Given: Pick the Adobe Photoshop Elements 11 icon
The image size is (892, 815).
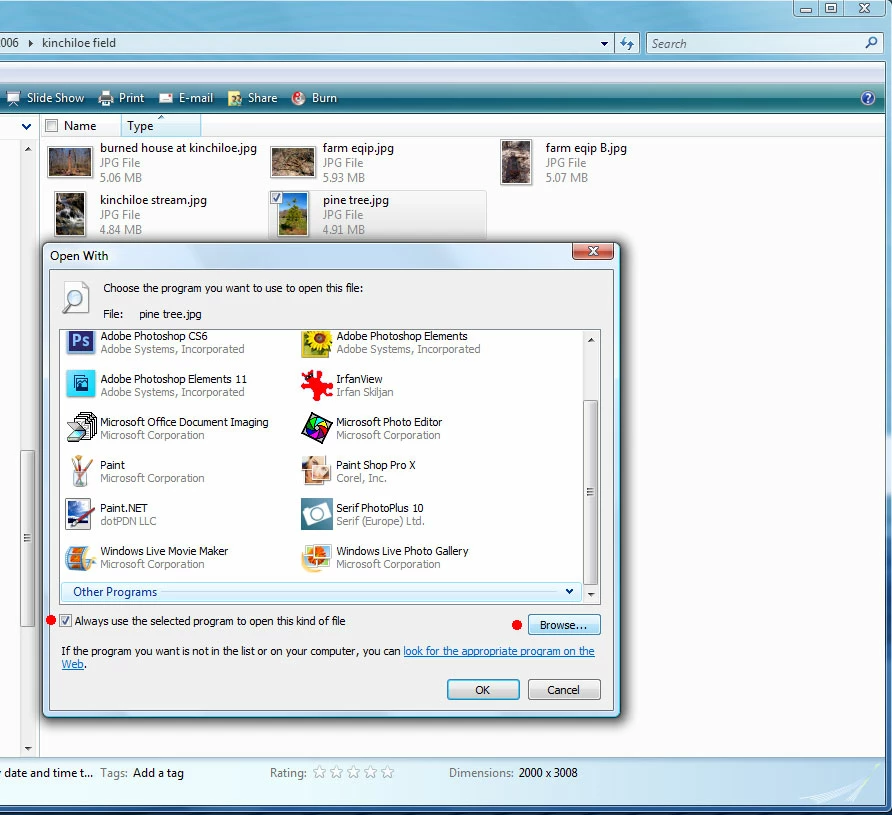Looking at the screenshot, I should pos(80,384).
